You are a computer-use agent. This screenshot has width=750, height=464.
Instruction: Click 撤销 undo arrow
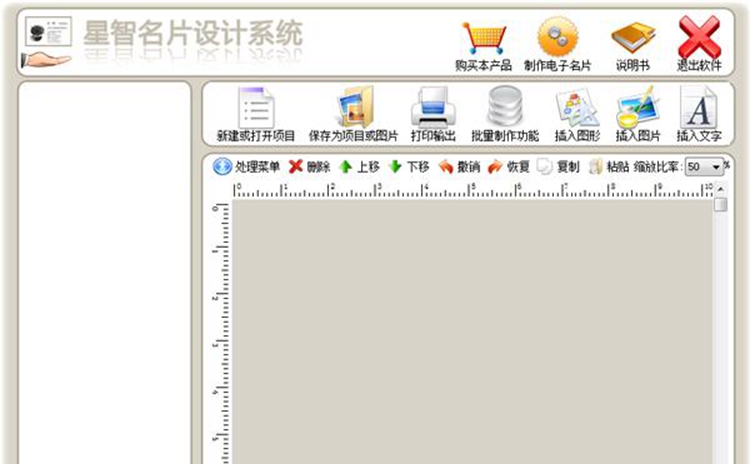point(459,166)
